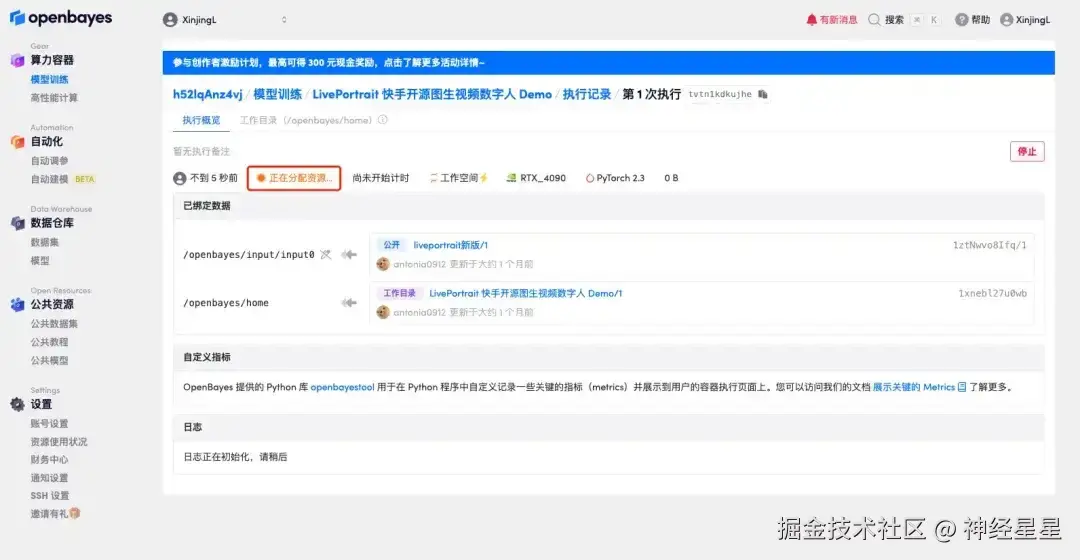Click the PyTorch 2.3 runtime label
This screenshot has height=560, width=1080.
point(615,178)
